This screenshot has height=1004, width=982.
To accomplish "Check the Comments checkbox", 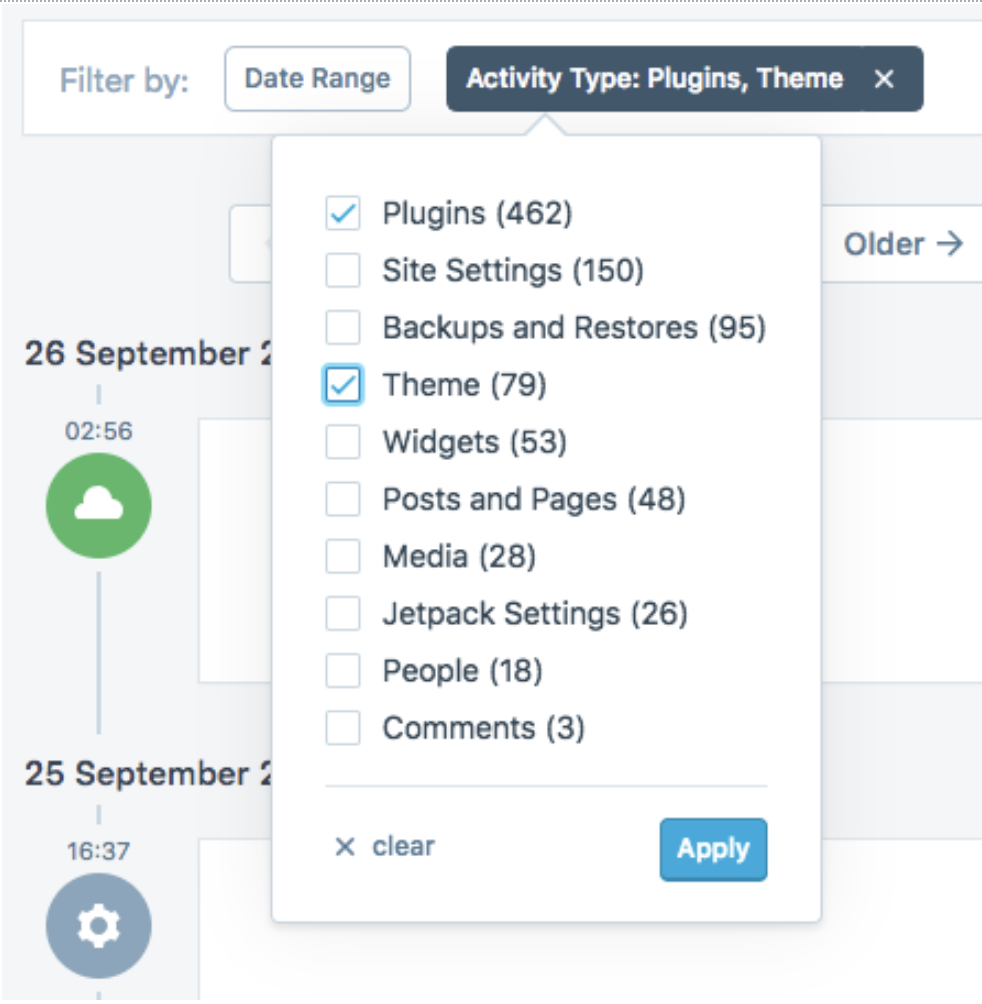I will click(343, 728).
